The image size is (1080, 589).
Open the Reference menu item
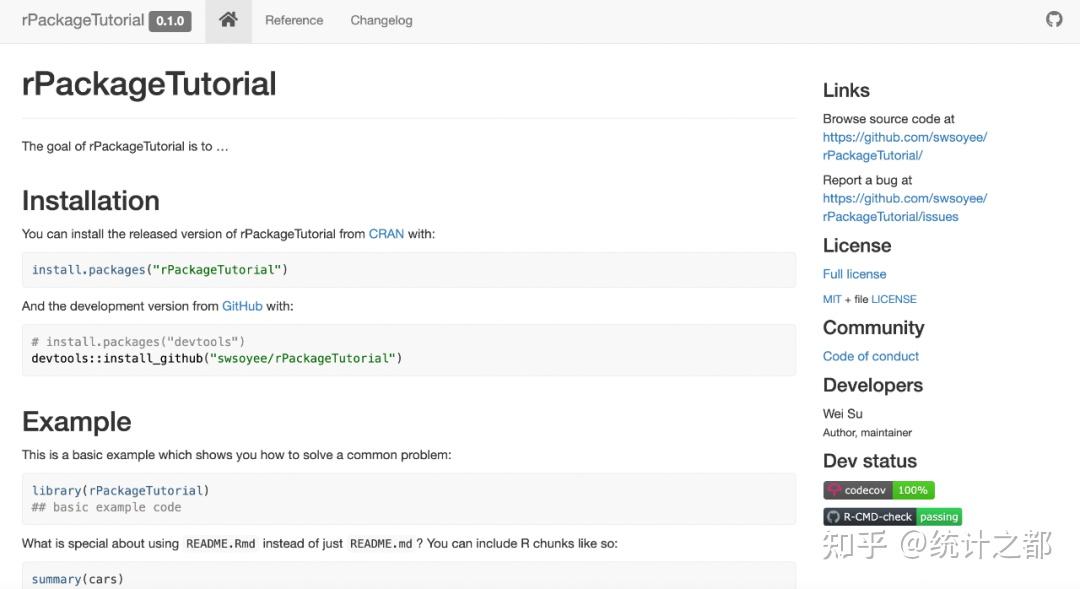point(294,20)
